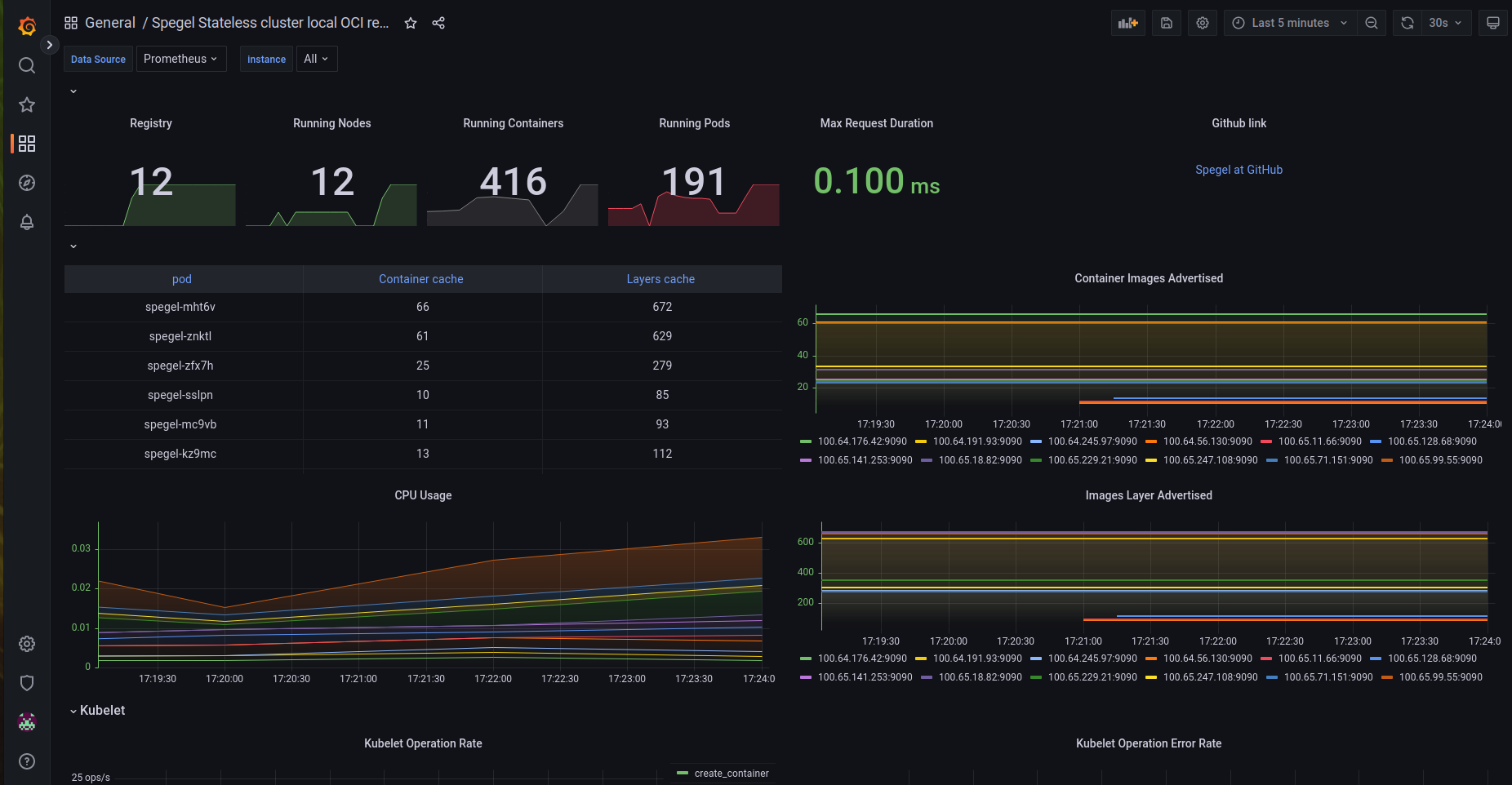Open the Last 5 minutes time picker
This screenshot has height=785, width=1512.
coord(1290,23)
